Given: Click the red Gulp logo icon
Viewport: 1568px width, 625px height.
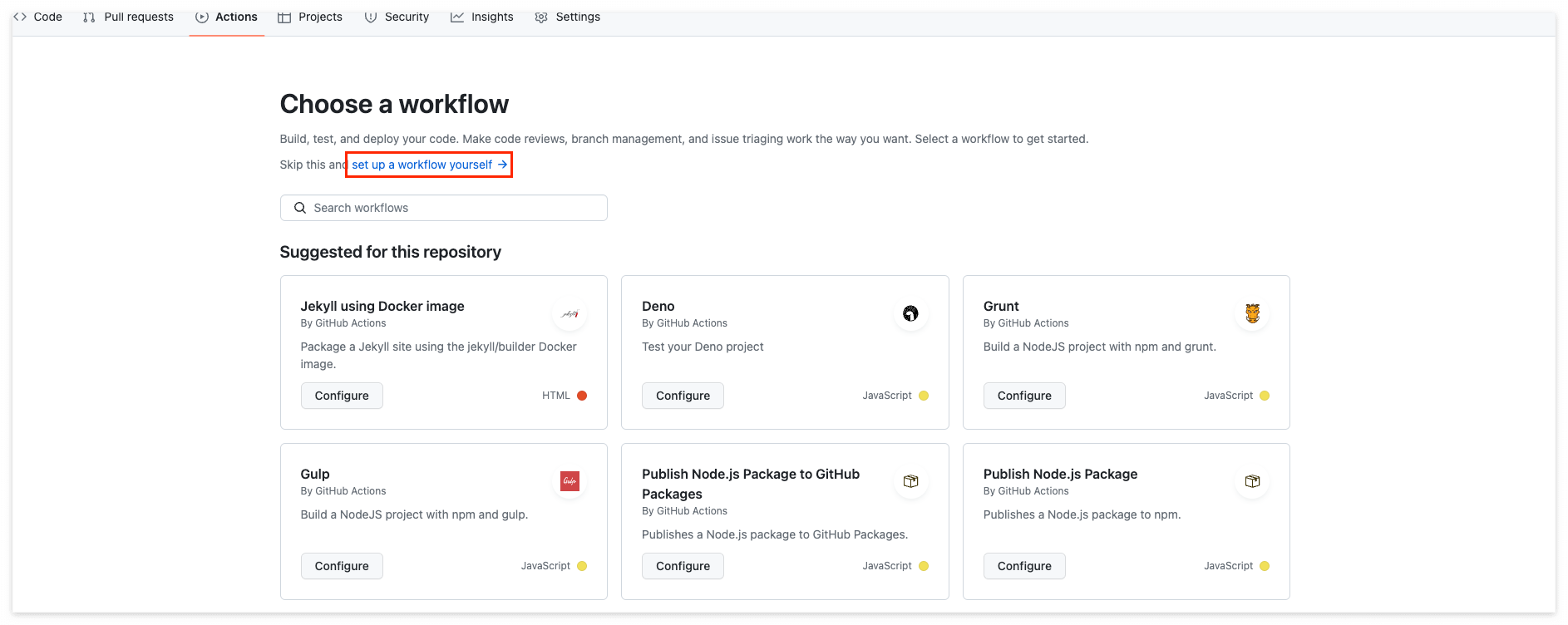Looking at the screenshot, I should click(570, 481).
